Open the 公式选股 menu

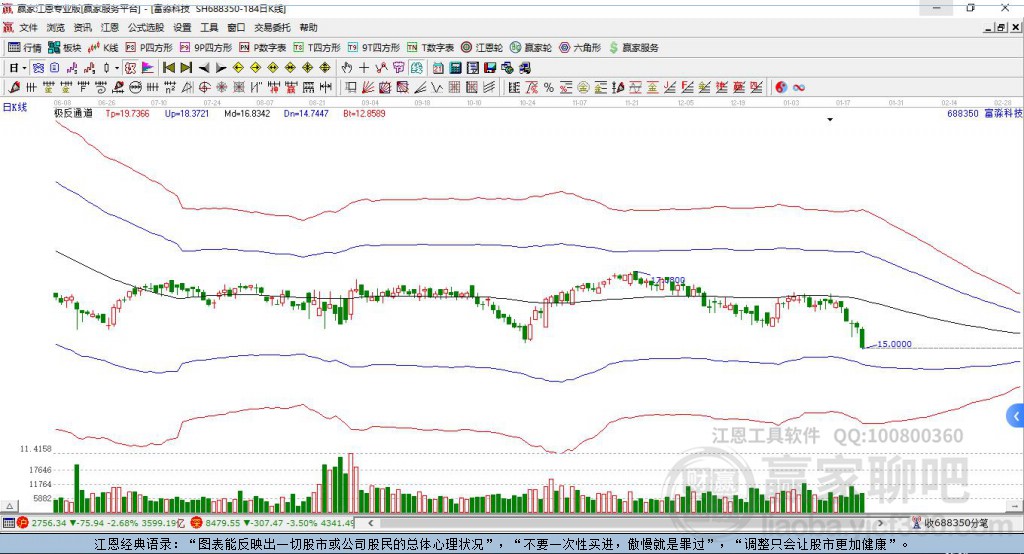pyautogui.click(x=146, y=27)
